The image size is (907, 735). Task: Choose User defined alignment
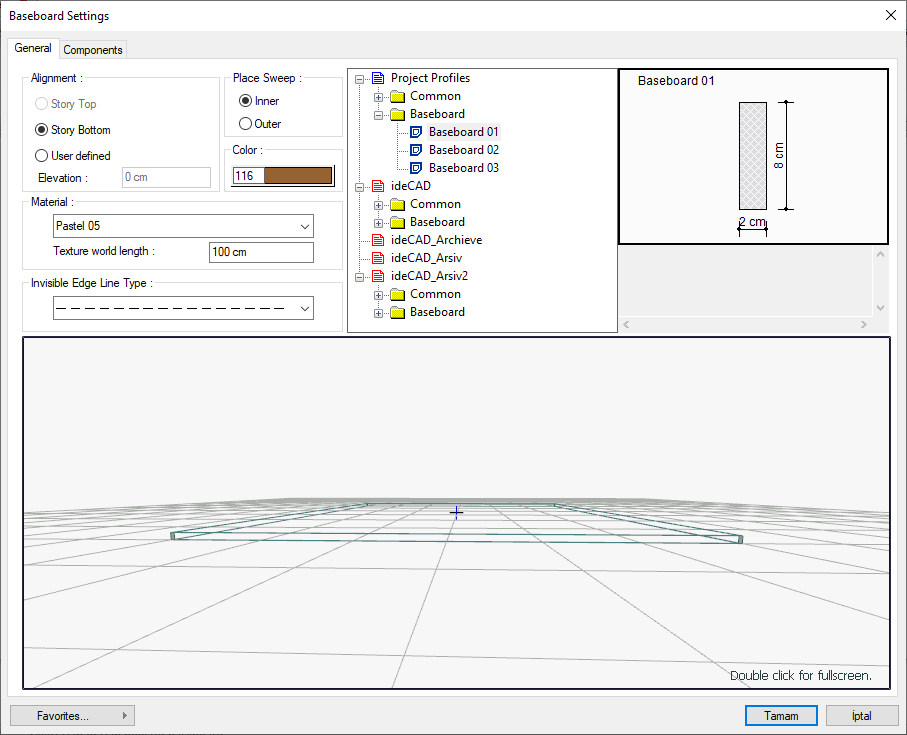[41, 156]
